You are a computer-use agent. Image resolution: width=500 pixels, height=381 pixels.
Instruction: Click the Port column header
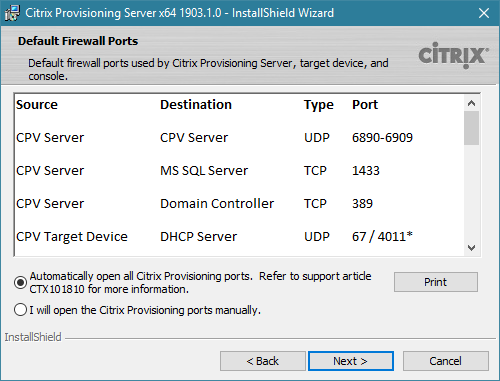coord(365,105)
